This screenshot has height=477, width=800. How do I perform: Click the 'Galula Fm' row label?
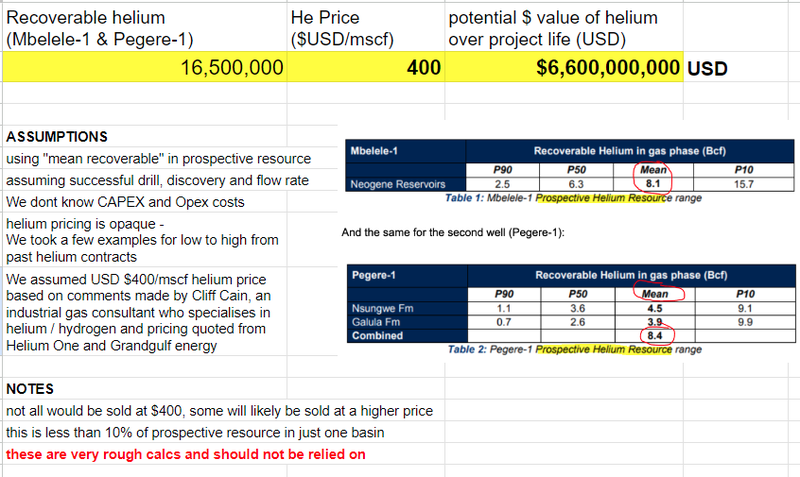[376, 322]
